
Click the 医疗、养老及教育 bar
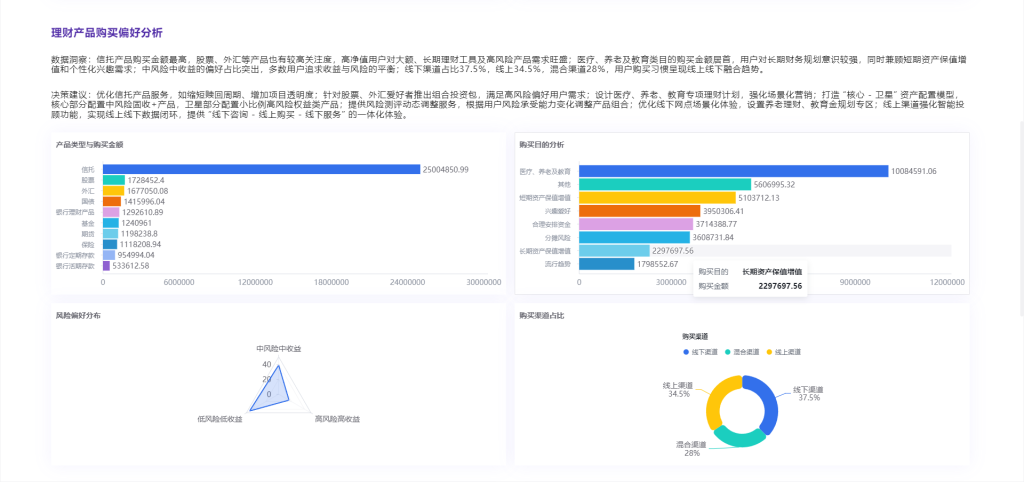[734, 171]
